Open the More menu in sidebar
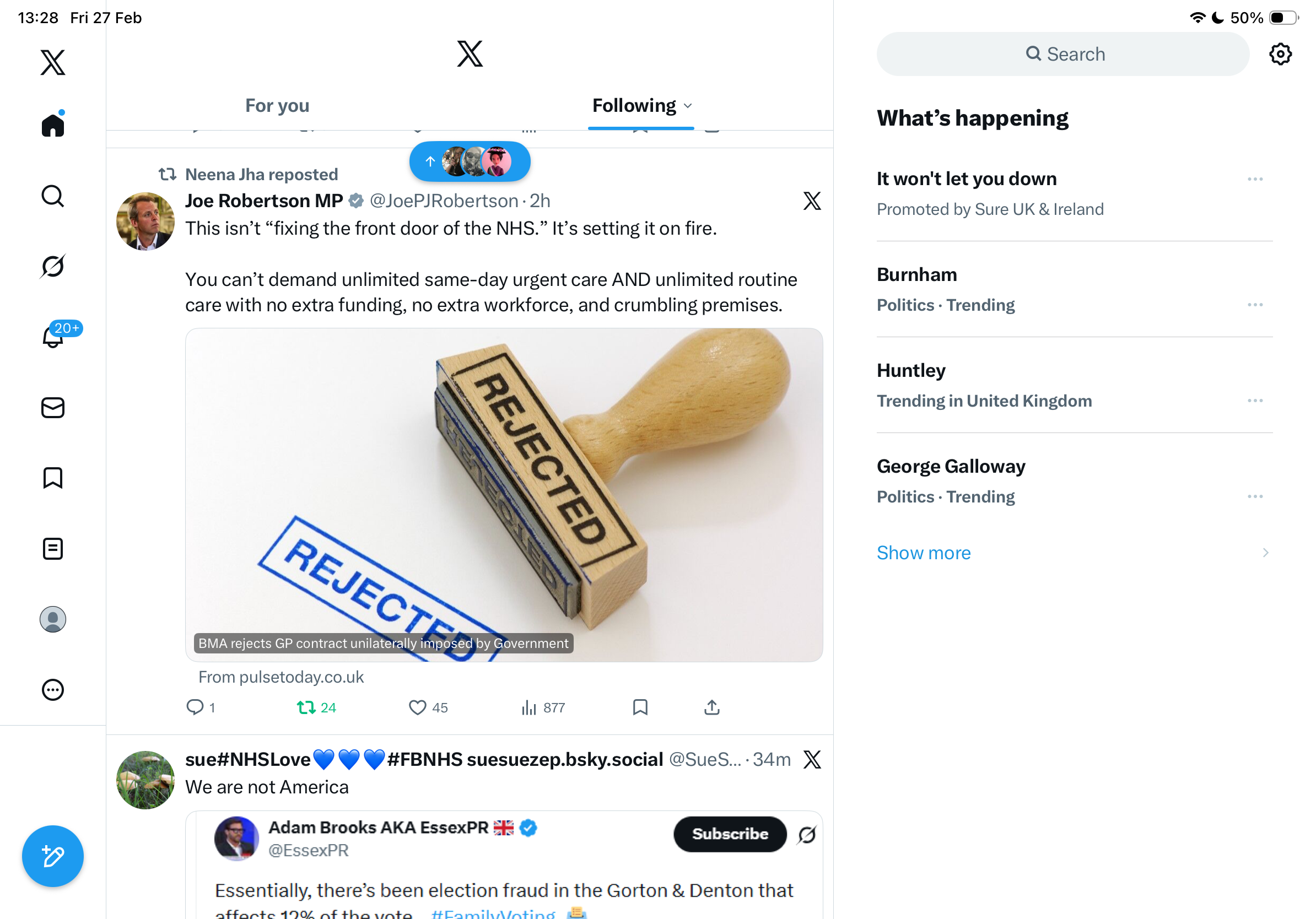The image size is (1316, 919). click(53, 690)
